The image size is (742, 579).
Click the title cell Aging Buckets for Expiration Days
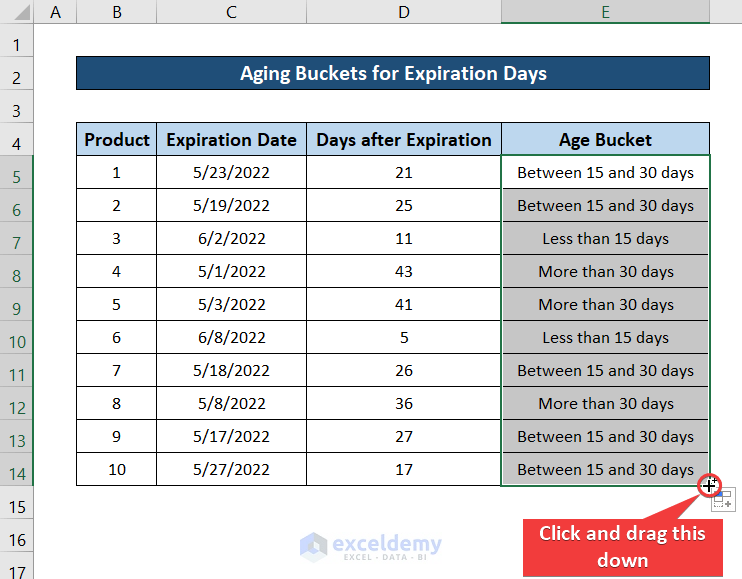392,73
